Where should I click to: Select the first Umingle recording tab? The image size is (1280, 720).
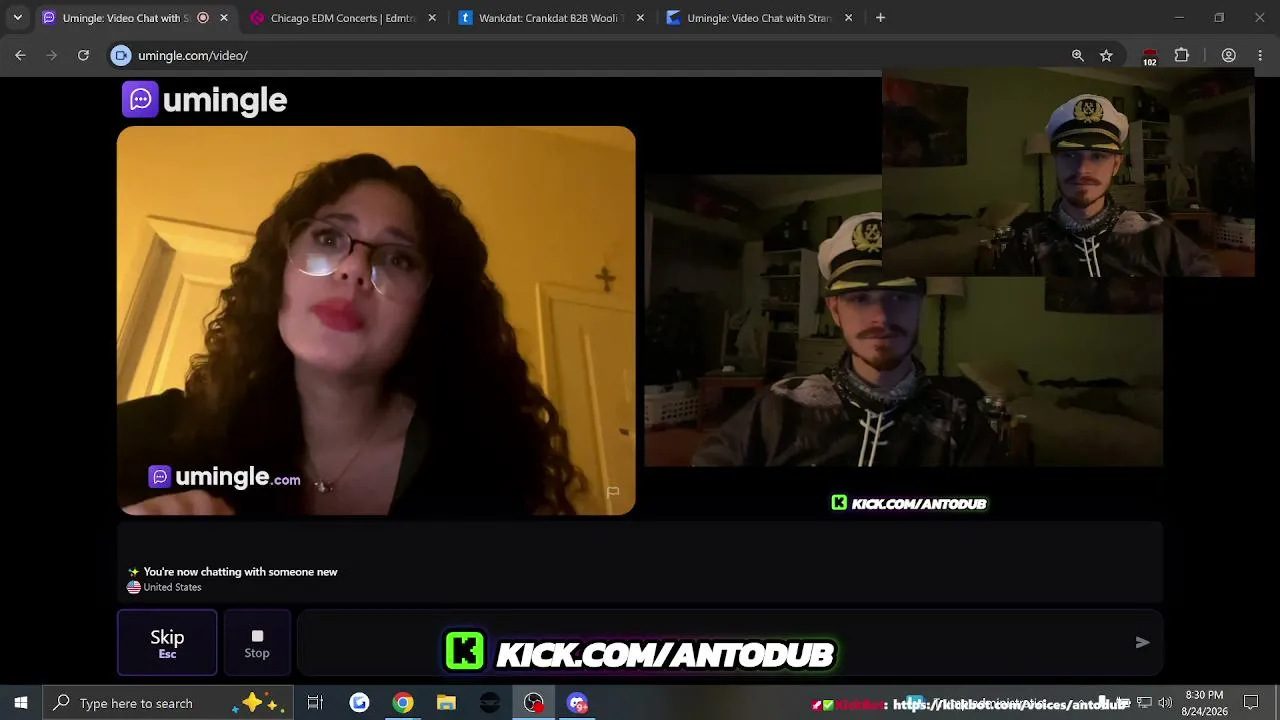(x=136, y=18)
